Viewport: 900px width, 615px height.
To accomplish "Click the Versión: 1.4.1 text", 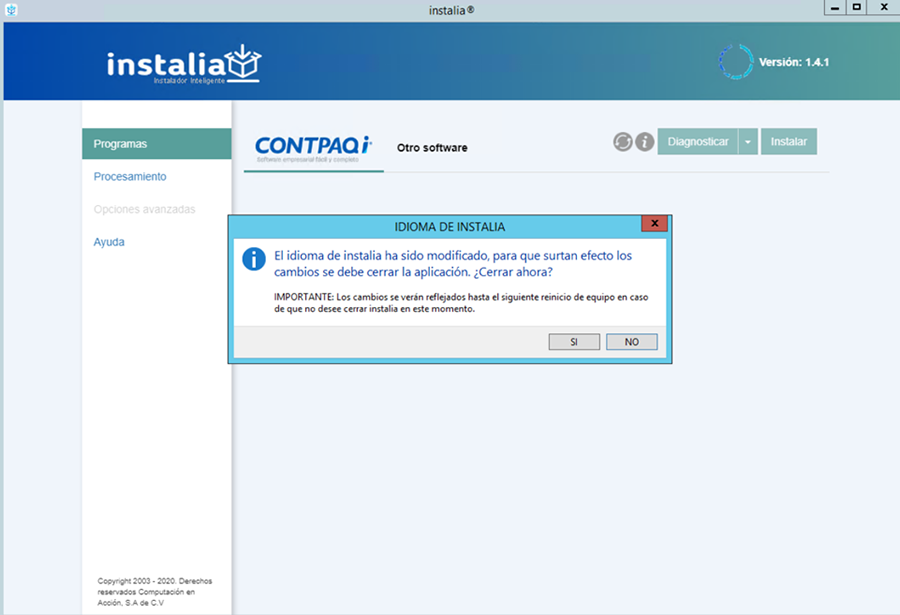I will tap(794, 62).
